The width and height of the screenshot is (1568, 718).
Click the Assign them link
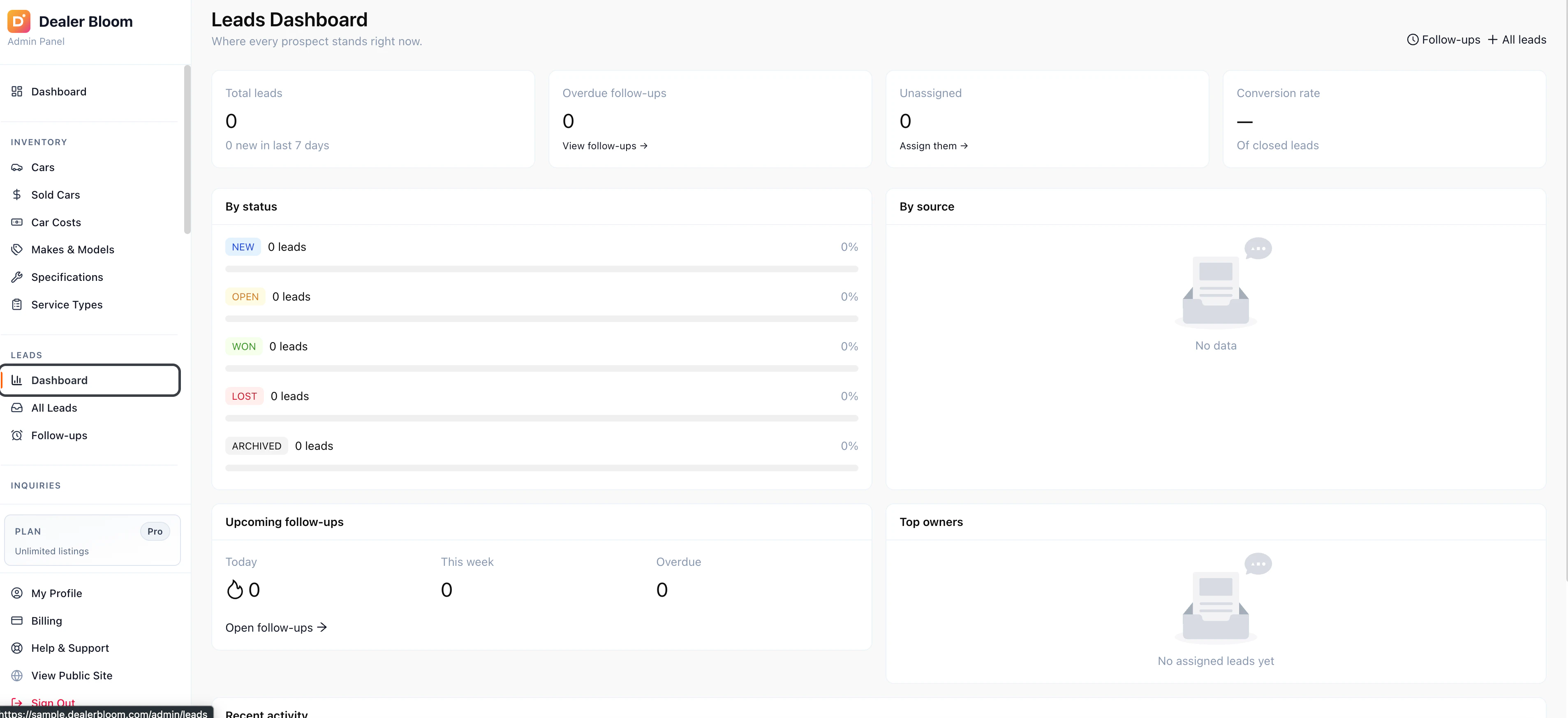click(933, 146)
